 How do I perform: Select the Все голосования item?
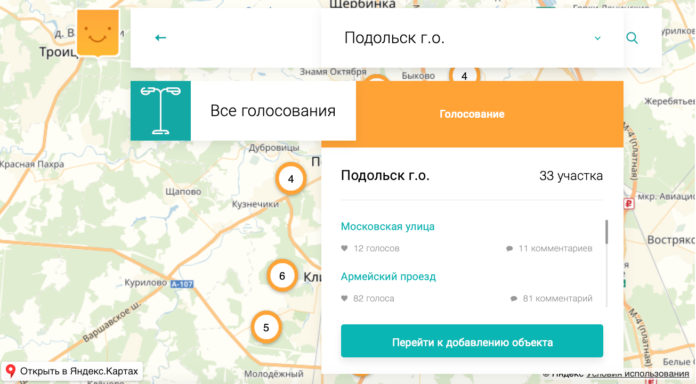click(273, 111)
